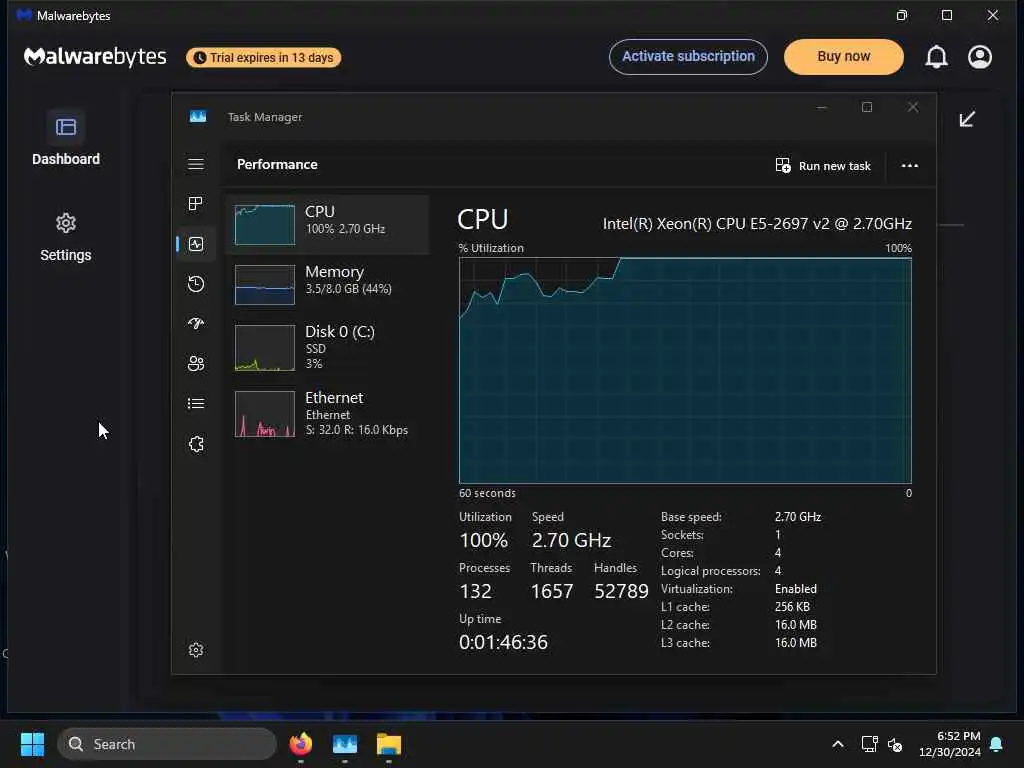
Task: Open Malwarebytes notifications bell
Action: pyautogui.click(x=936, y=57)
